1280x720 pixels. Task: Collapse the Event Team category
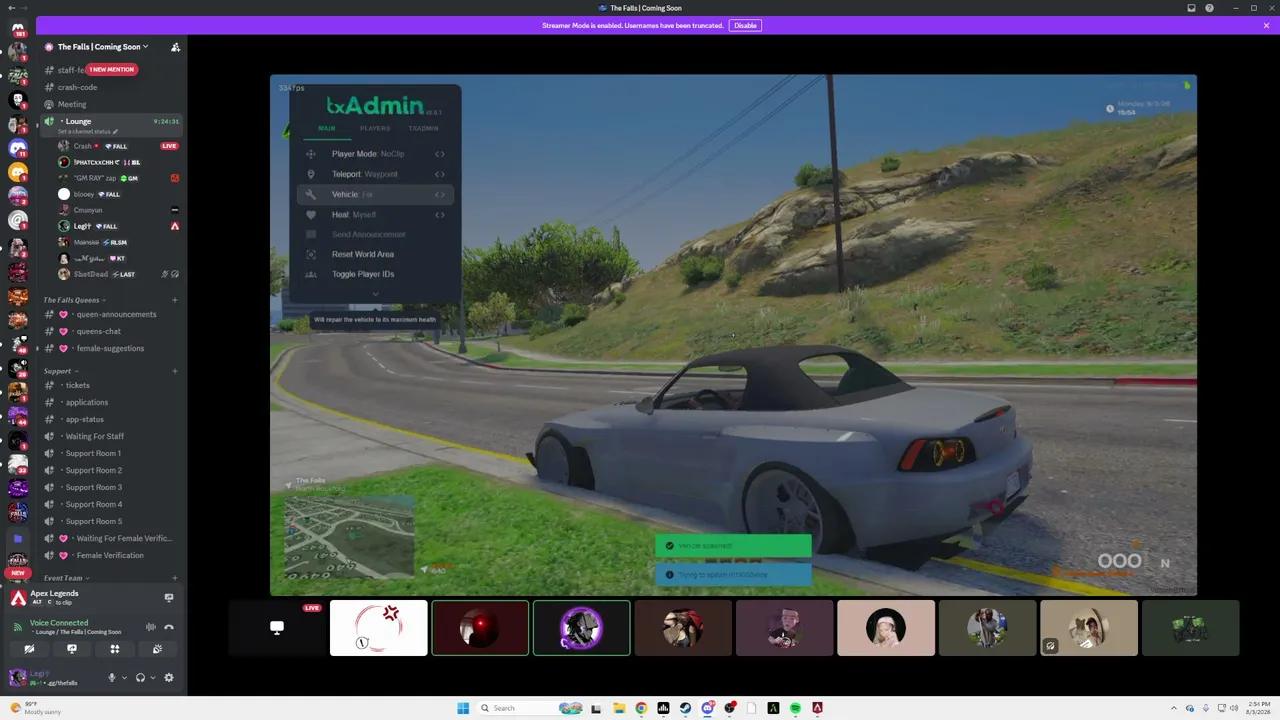tap(65, 578)
